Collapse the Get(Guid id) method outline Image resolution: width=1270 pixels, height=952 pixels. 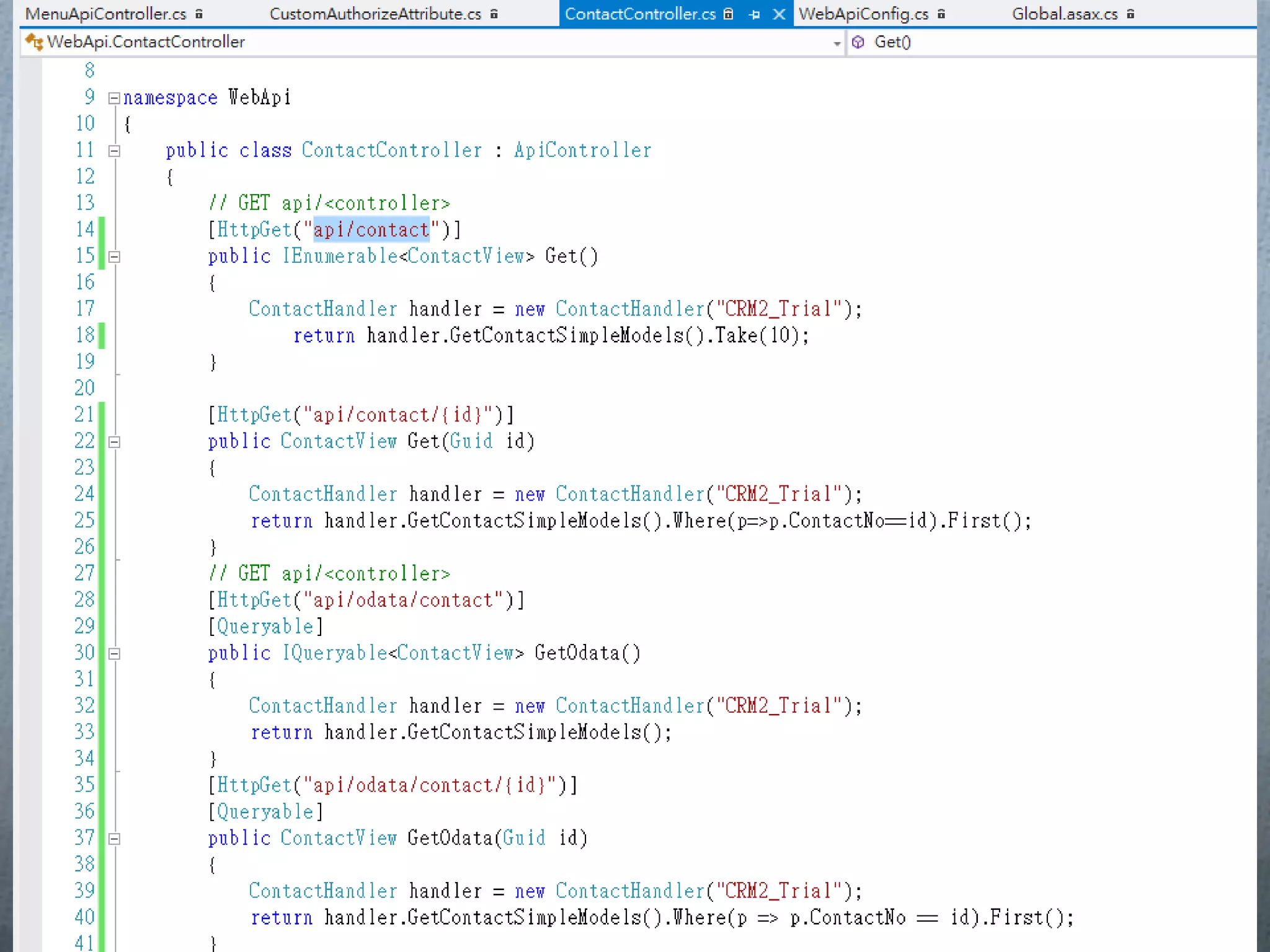[x=114, y=442]
